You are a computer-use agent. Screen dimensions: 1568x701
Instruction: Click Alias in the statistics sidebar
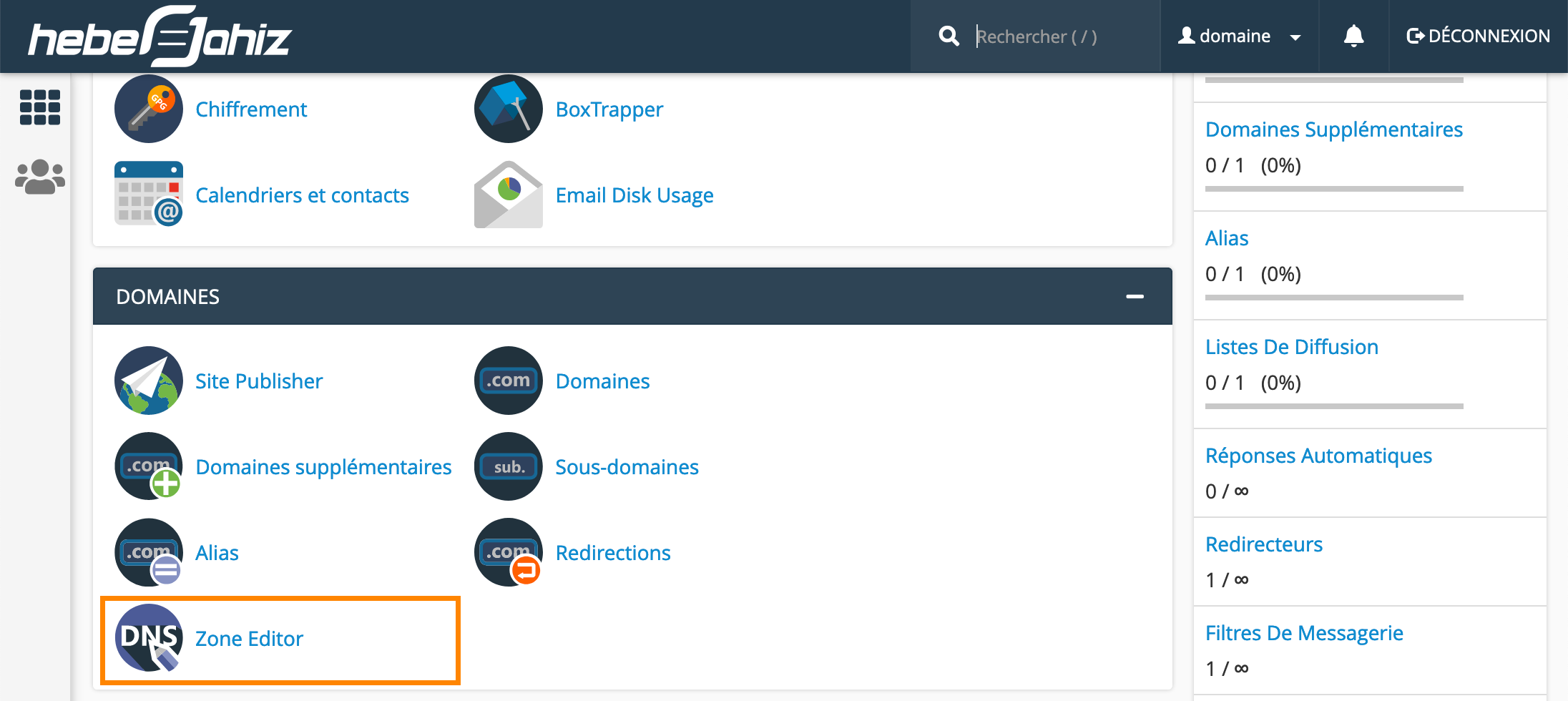tap(1227, 238)
